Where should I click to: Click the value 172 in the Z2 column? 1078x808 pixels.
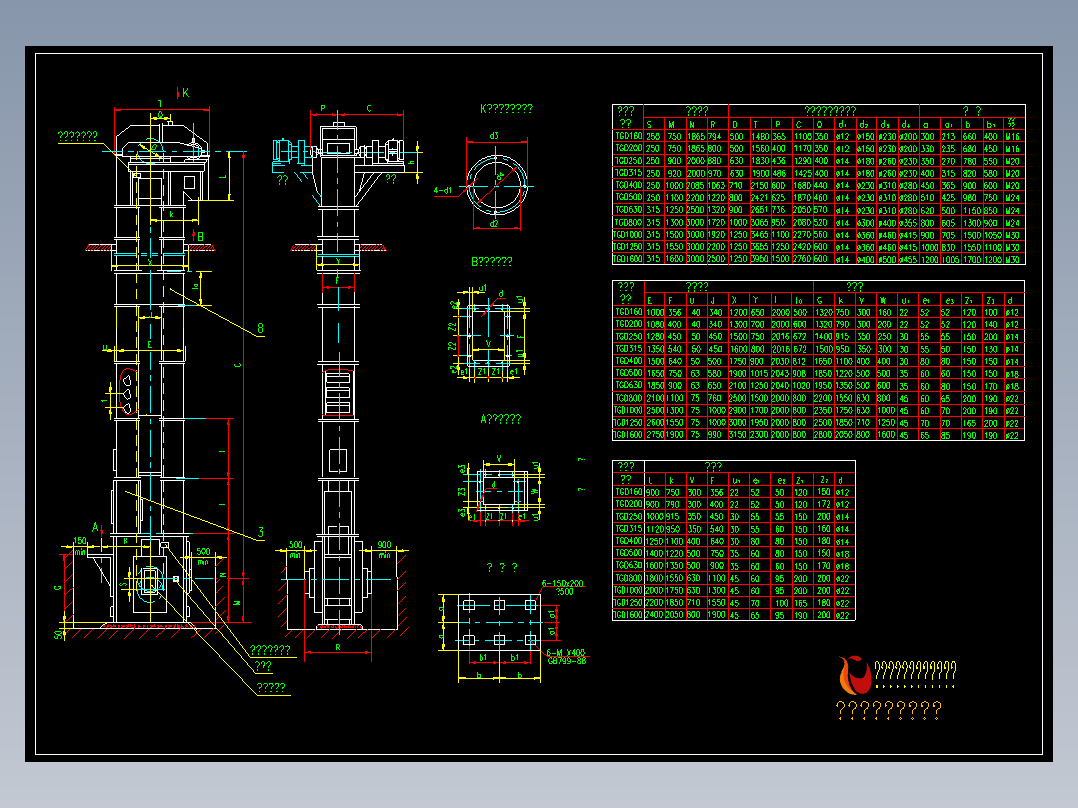(x=824, y=504)
